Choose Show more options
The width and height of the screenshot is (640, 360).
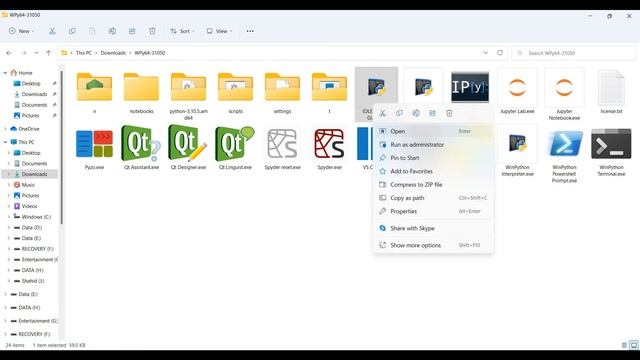pos(433,245)
